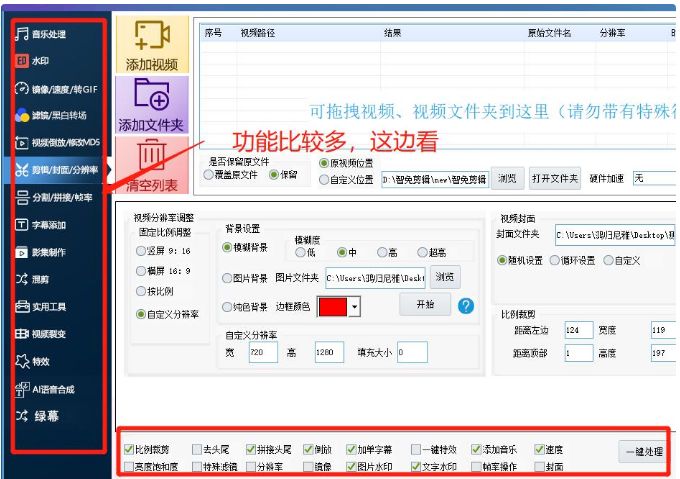The width and height of the screenshot is (680, 479).
Task: Click the 打开文件夹 button
Action: click(x=555, y=179)
